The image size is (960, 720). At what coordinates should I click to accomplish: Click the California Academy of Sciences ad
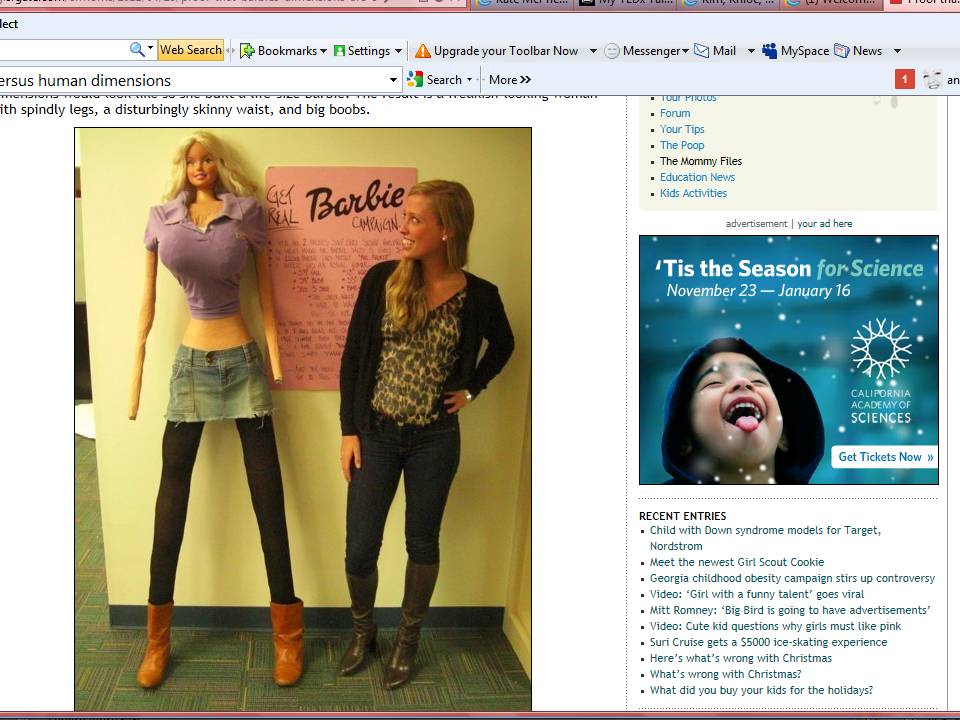pyautogui.click(x=789, y=359)
